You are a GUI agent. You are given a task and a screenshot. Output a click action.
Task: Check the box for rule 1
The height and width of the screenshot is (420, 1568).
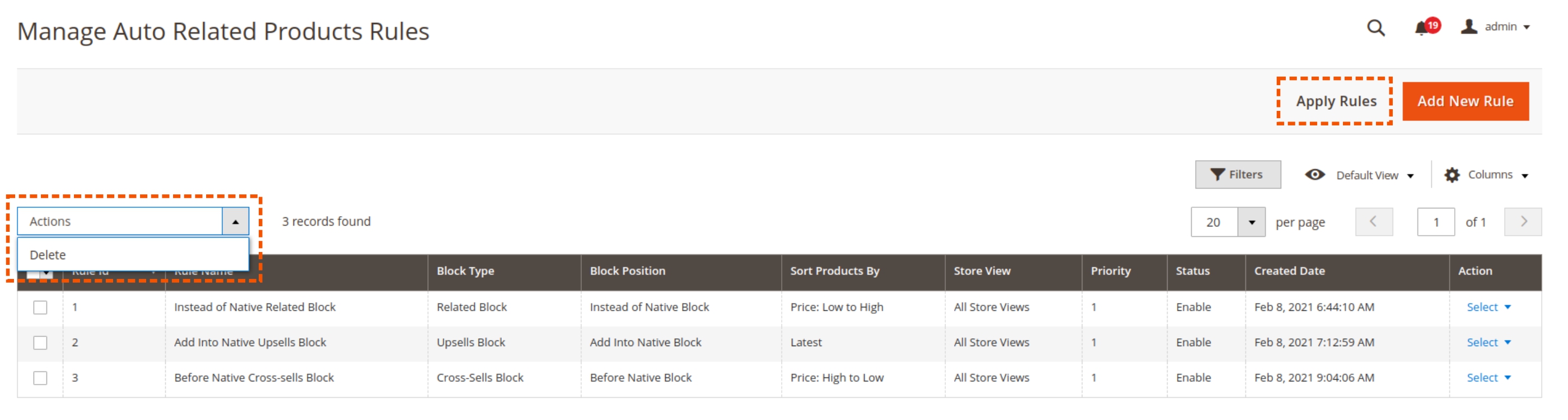click(x=40, y=308)
